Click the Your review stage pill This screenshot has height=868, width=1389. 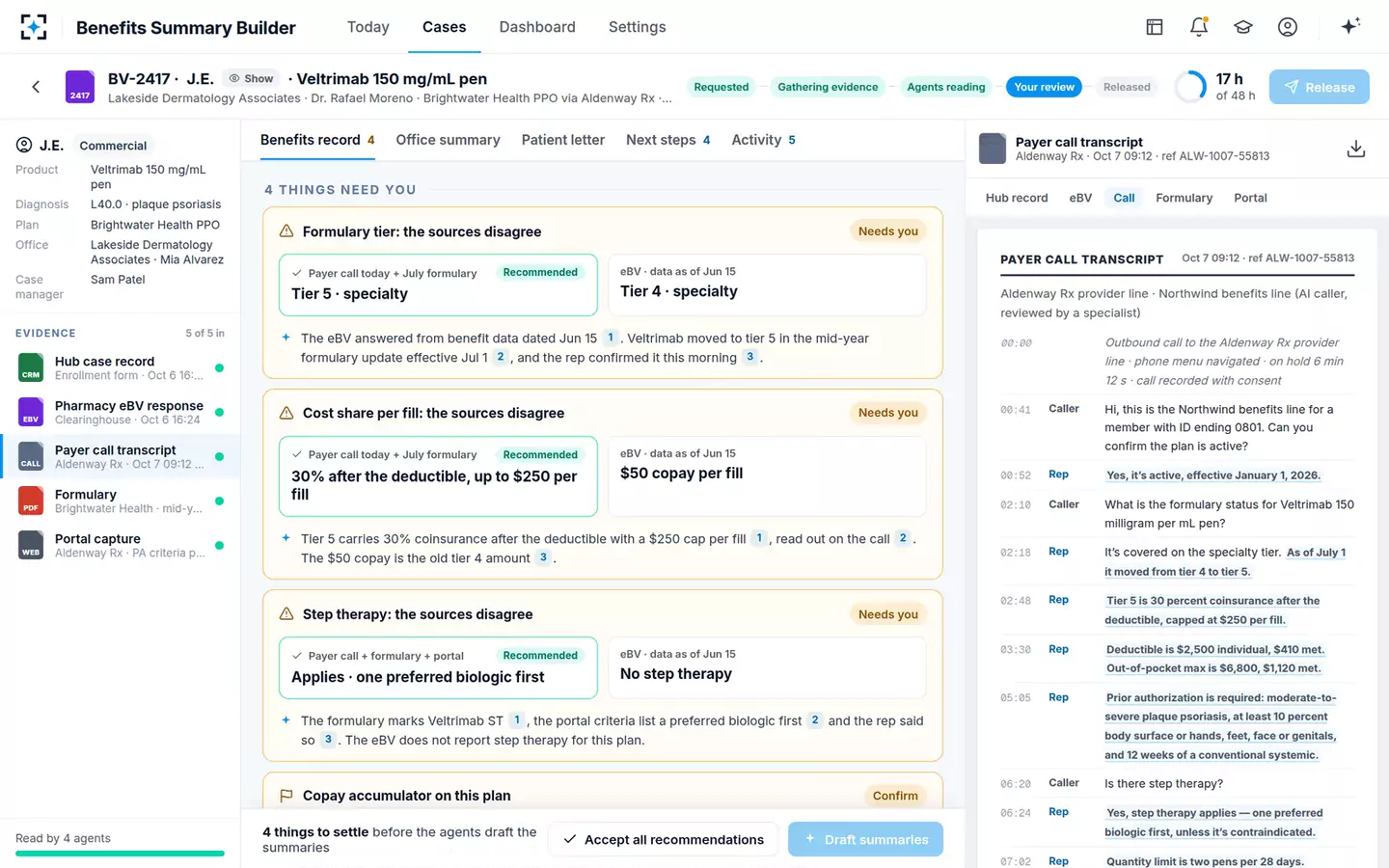(1044, 87)
